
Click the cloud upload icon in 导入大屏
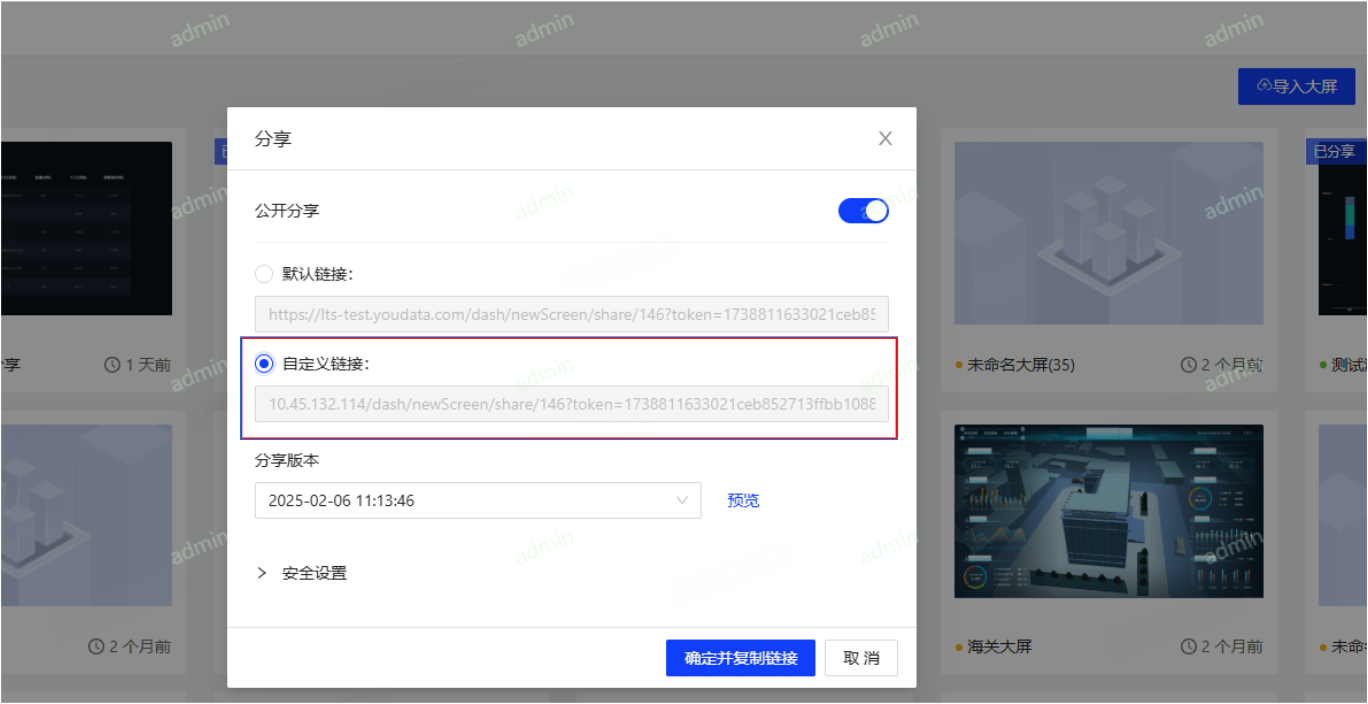coord(1264,86)
